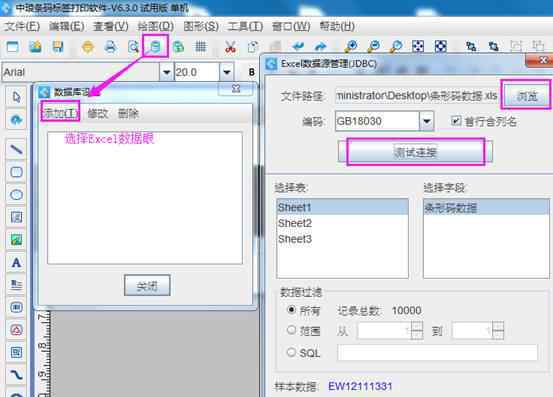
Task: Select the diagonal line drawing tool
Action: tap(16, 149)
